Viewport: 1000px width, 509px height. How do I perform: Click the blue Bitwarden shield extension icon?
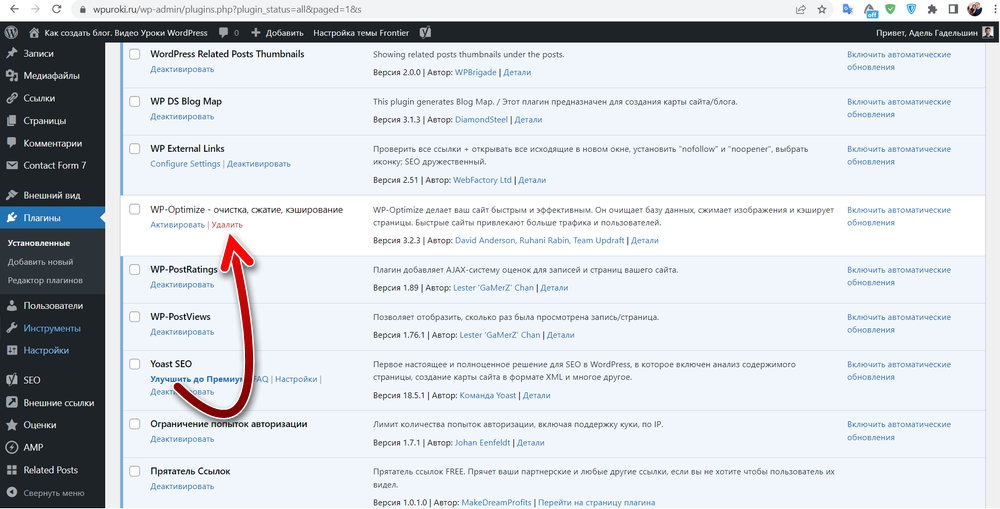point(912,10)
